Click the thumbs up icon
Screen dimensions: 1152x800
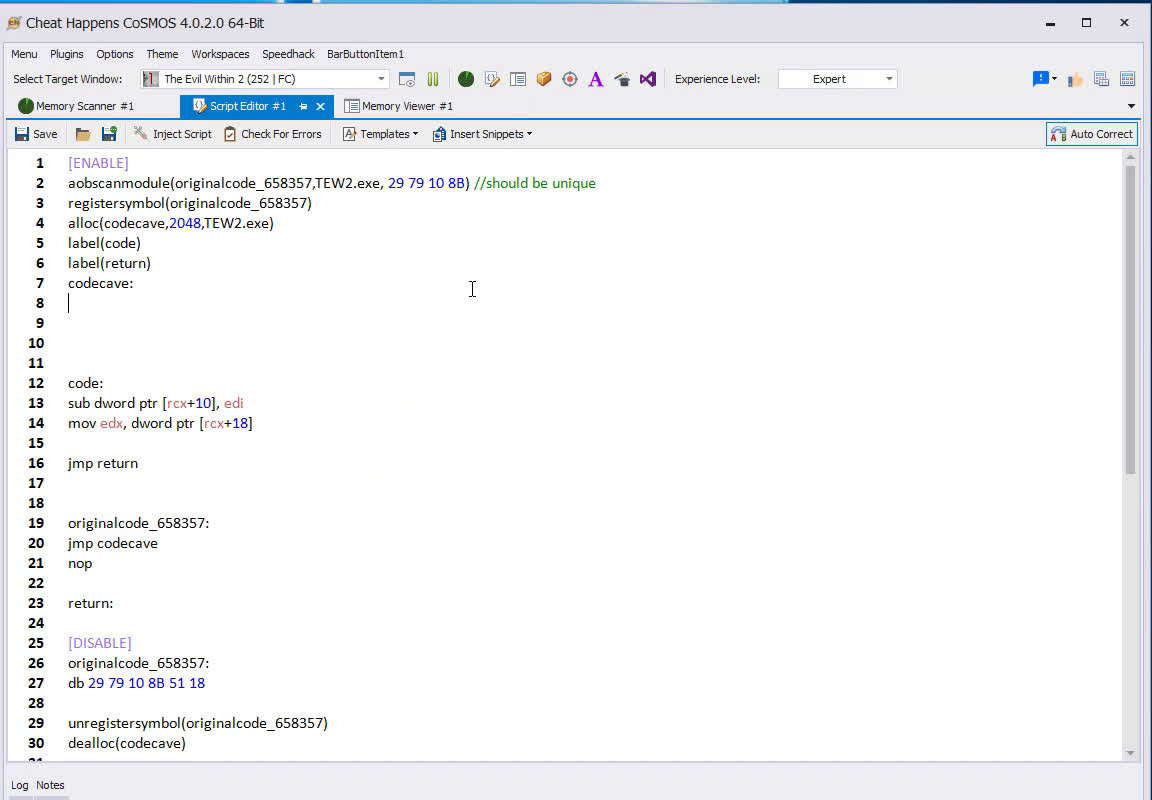pos(1076,79)
